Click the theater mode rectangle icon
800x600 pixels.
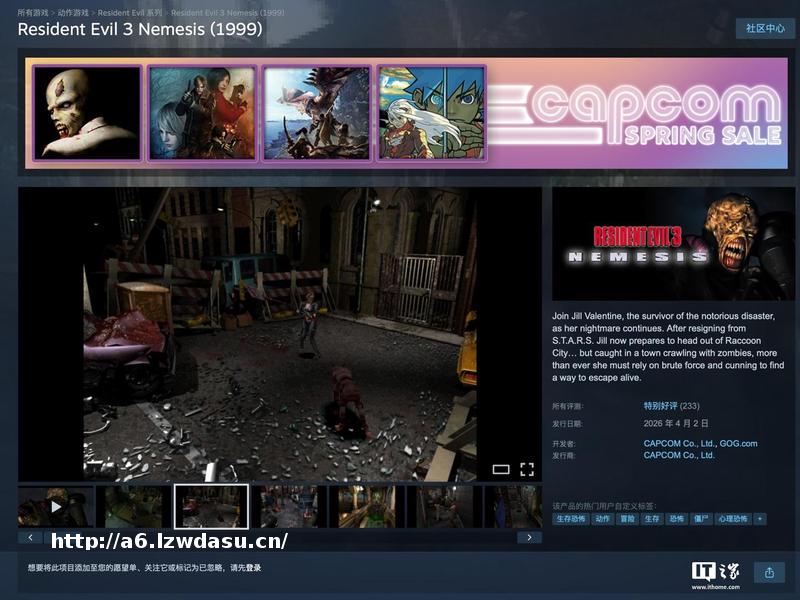[501, 469]
